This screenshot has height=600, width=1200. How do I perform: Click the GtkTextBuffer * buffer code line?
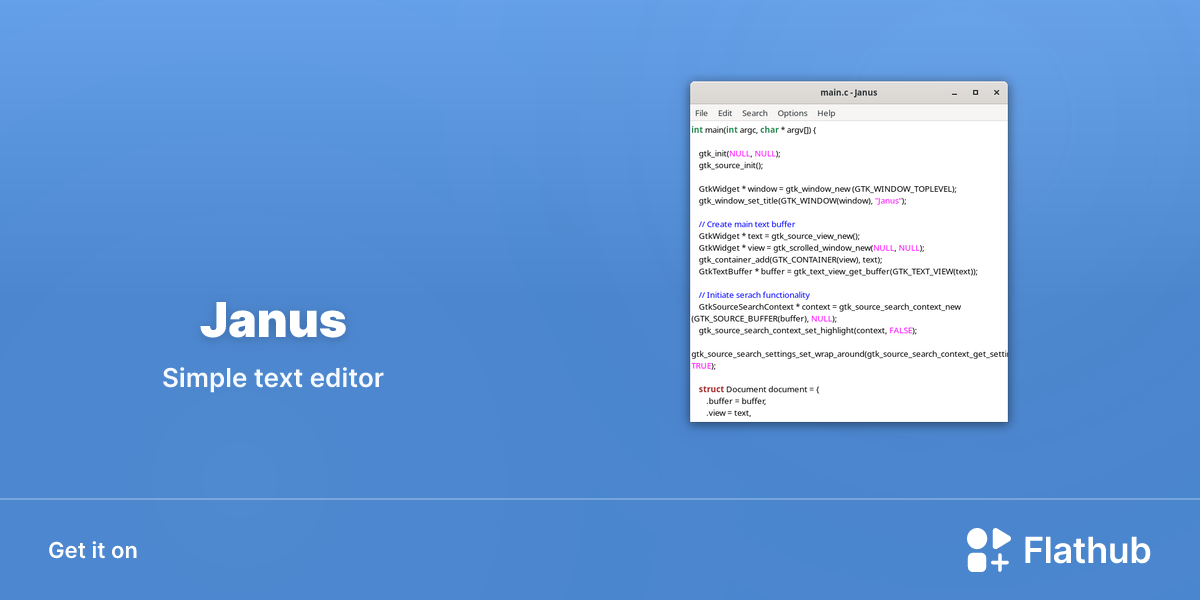(x=838, y=271)
